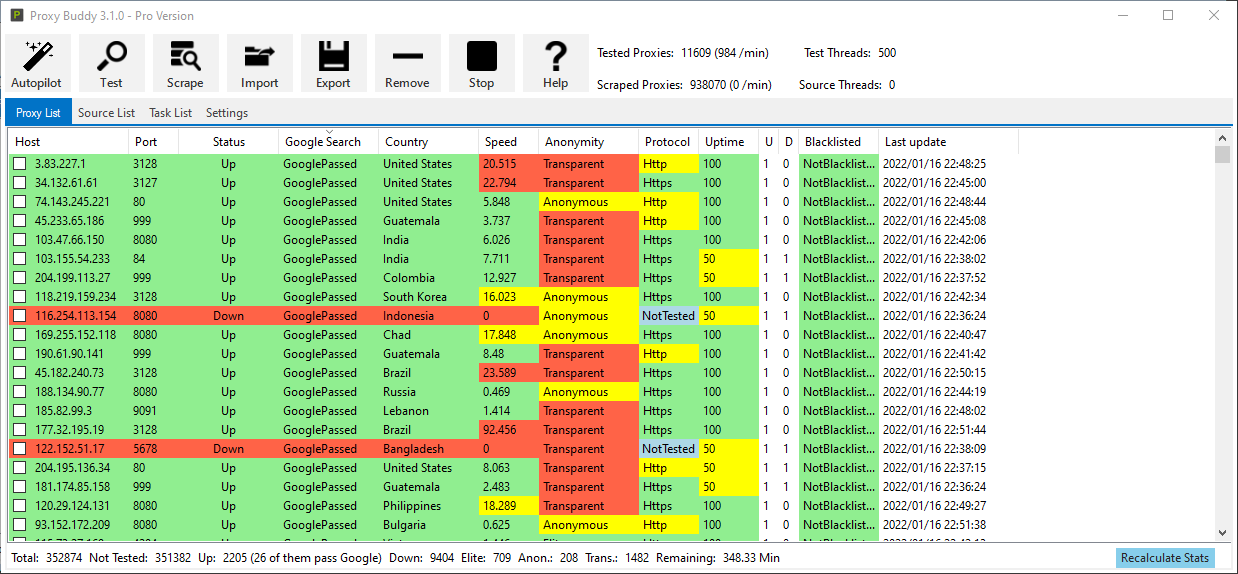Click the Test magnifier icon
The image size is (1238, 574).
click(x=111, y=63)
